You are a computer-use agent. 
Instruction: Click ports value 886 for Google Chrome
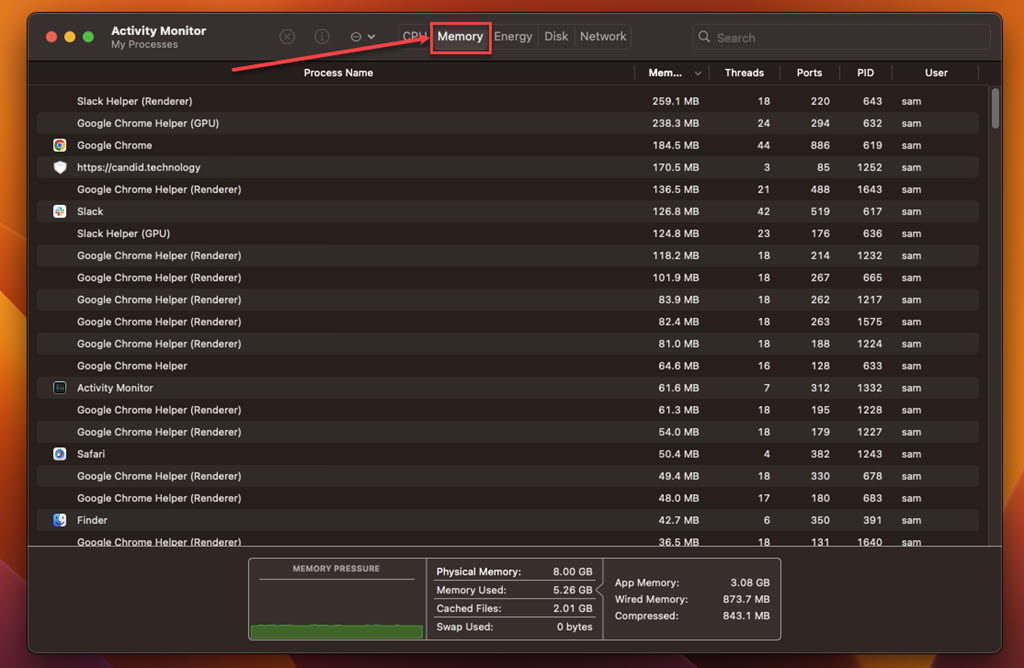(x=820, y=145)
